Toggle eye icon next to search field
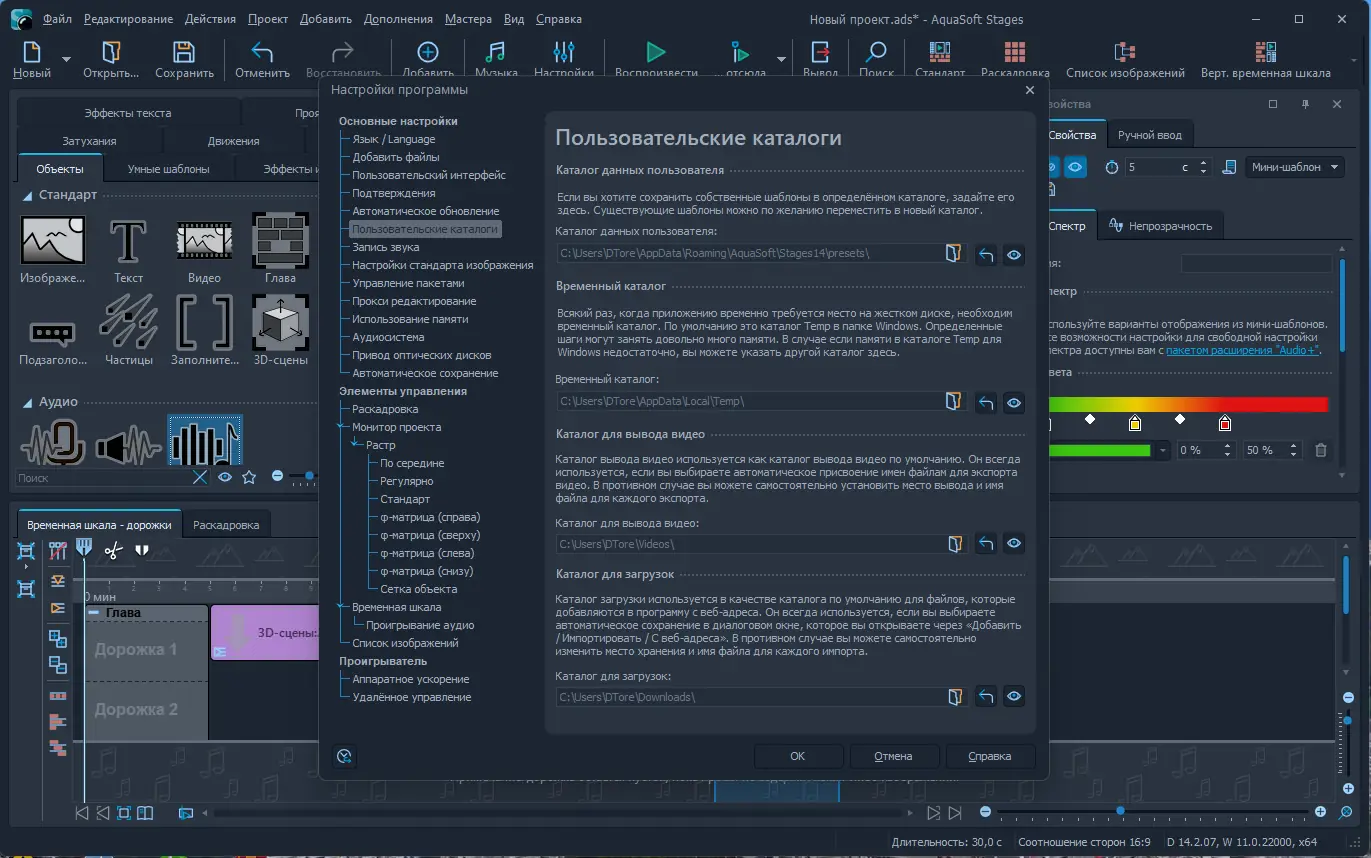Screen dimensions: 1371x858 coord(225,477)
